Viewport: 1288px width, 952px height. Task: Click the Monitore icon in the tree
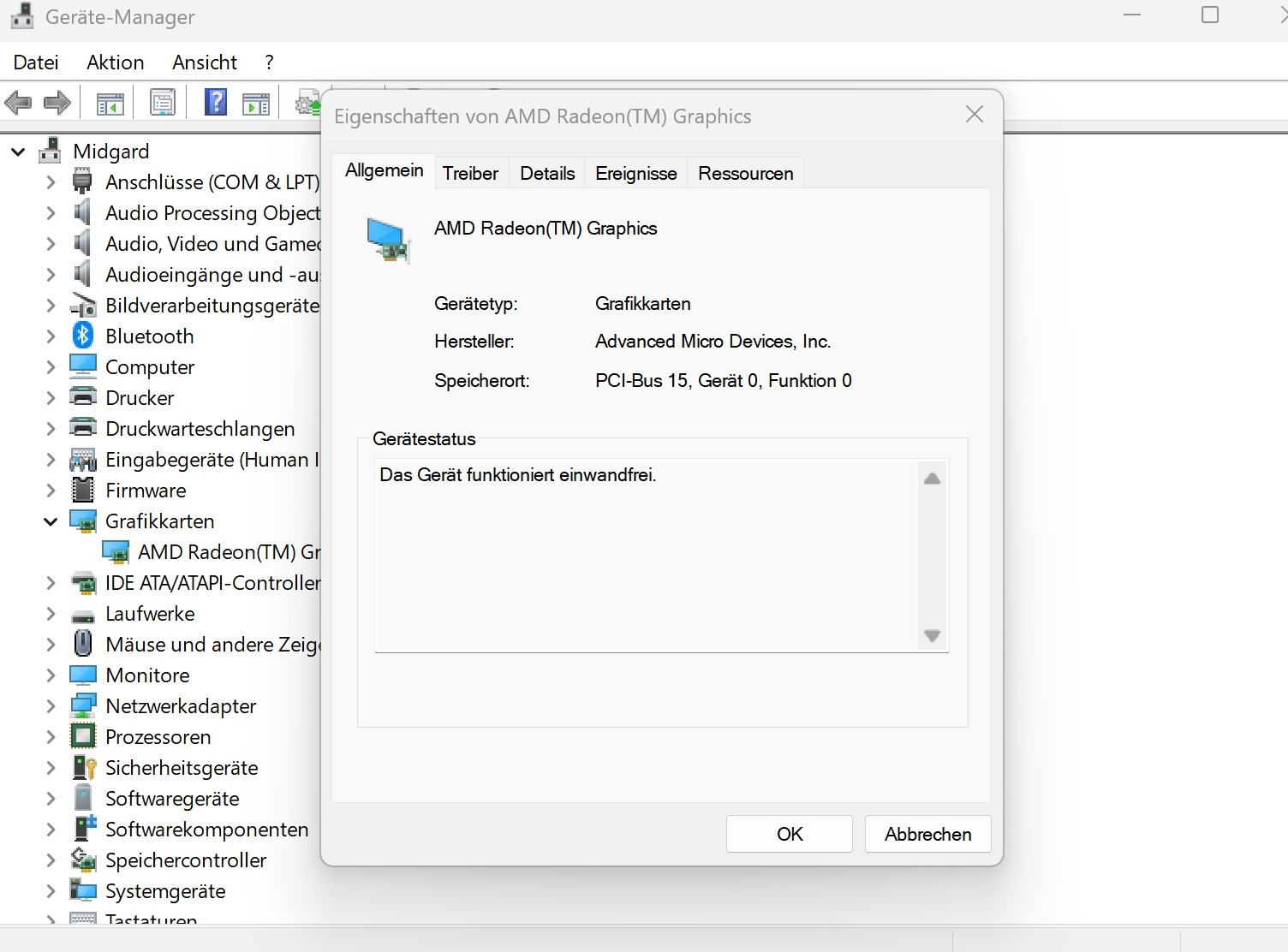(x=82, y=675)
